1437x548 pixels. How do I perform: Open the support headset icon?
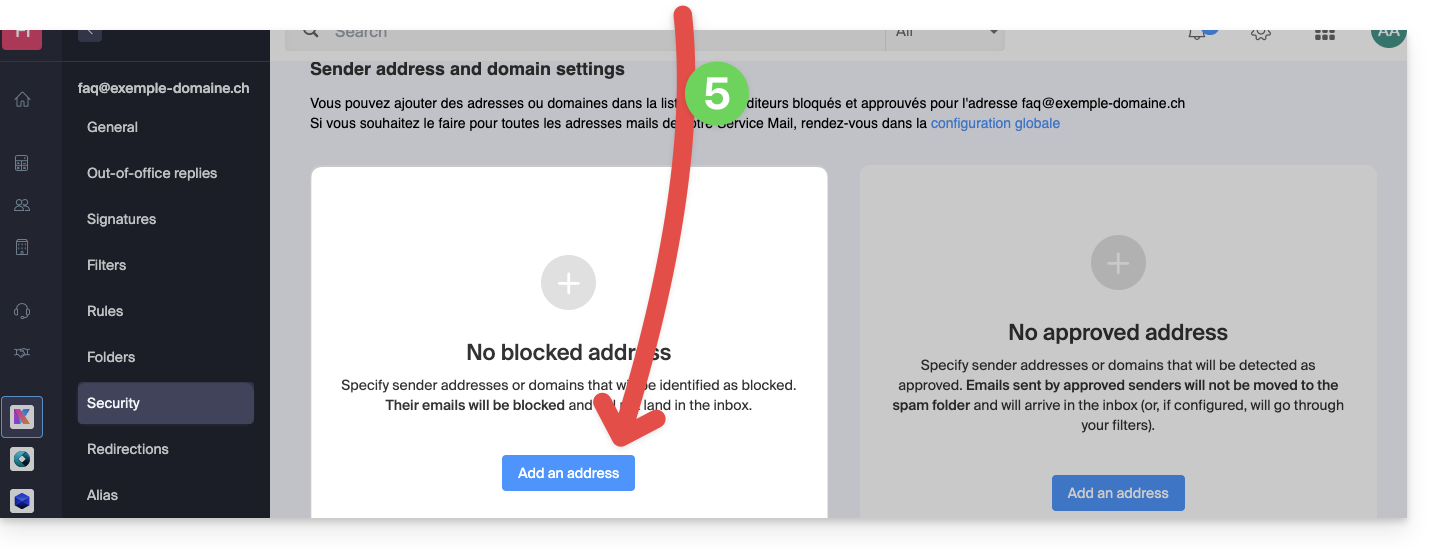coord(22,311)
